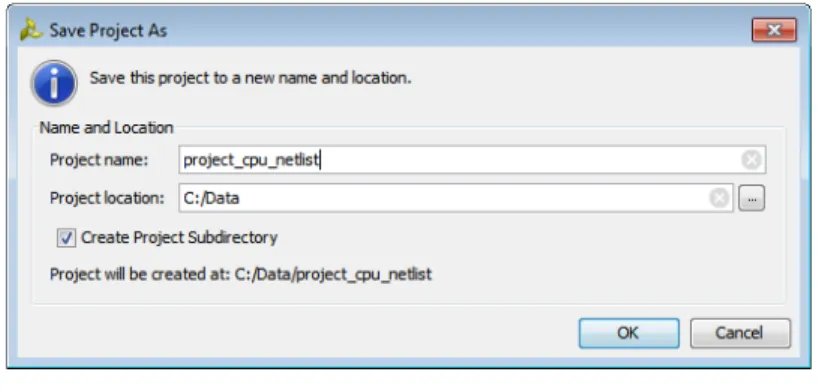The height and width of the screenshot is (390, 822).
Task: Clear the Project location field with its X icon
Action: click(x=719, y=198)
